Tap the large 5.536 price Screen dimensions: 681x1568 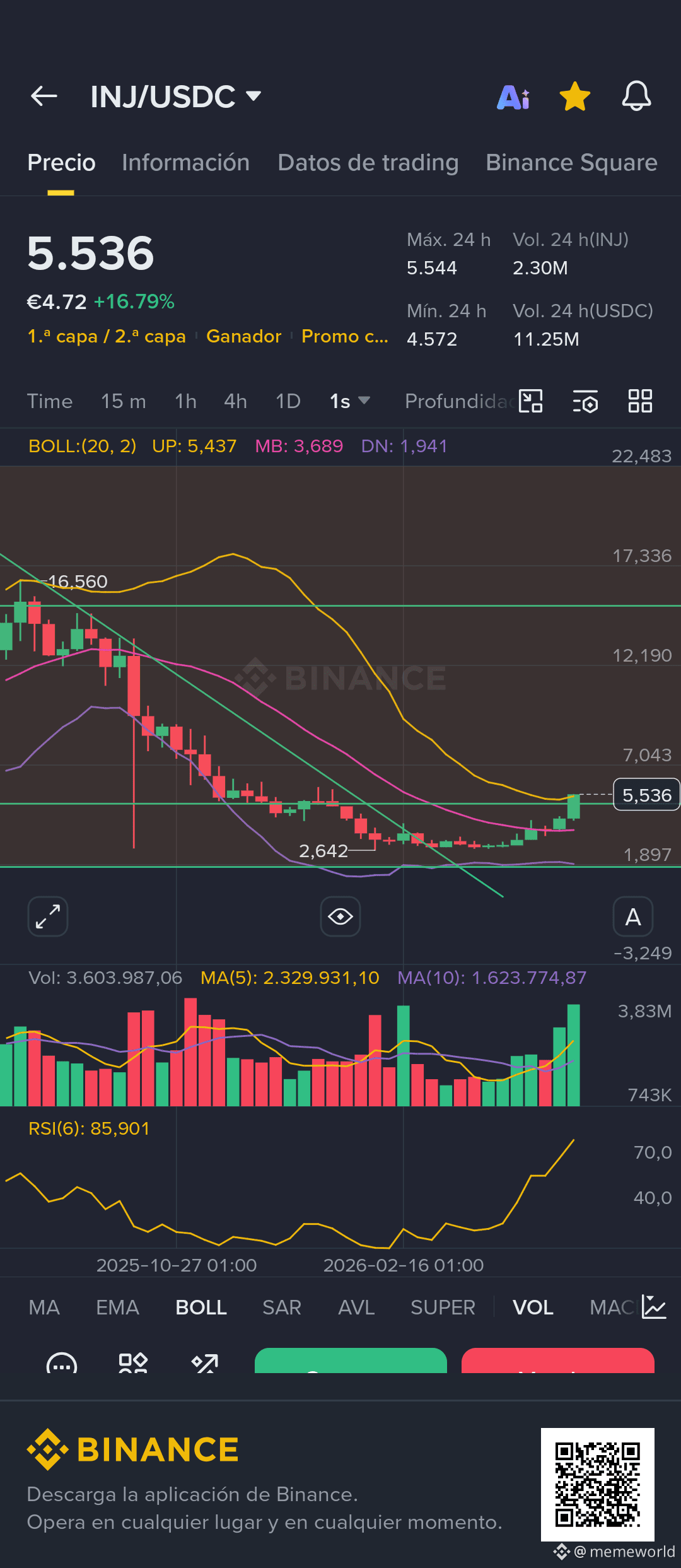(x=91, y=254)
